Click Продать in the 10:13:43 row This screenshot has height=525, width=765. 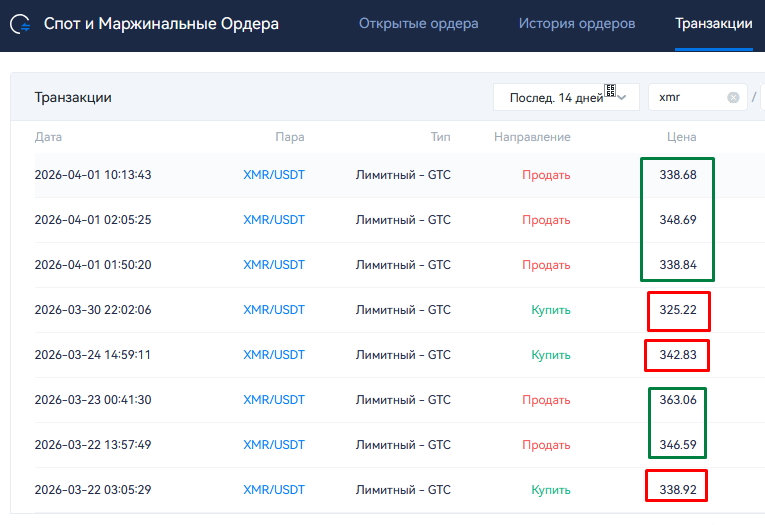click(x=546, y=175)
